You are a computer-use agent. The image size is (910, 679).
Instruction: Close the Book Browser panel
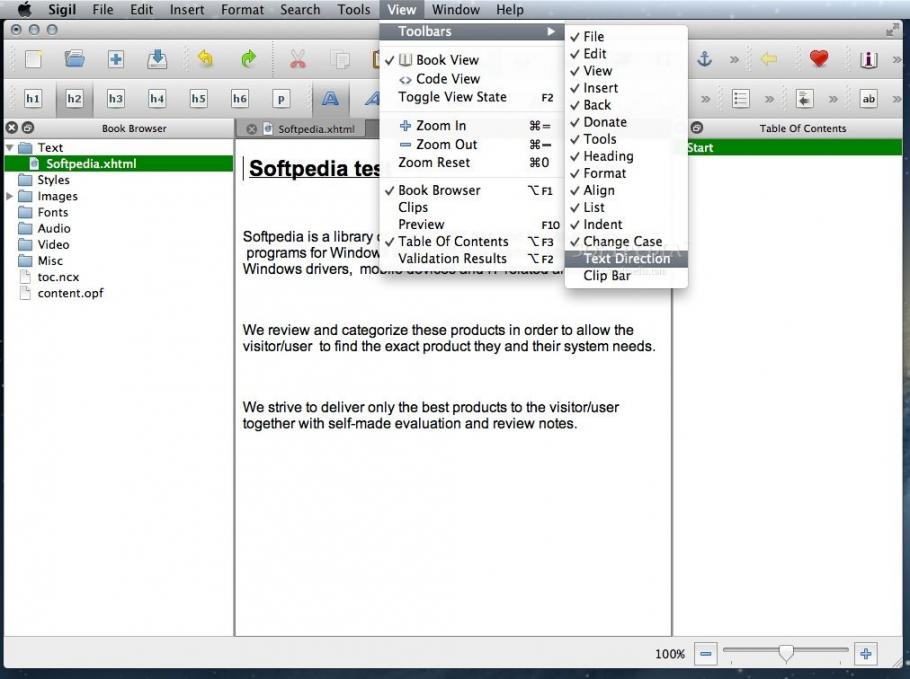click(12, 128)
